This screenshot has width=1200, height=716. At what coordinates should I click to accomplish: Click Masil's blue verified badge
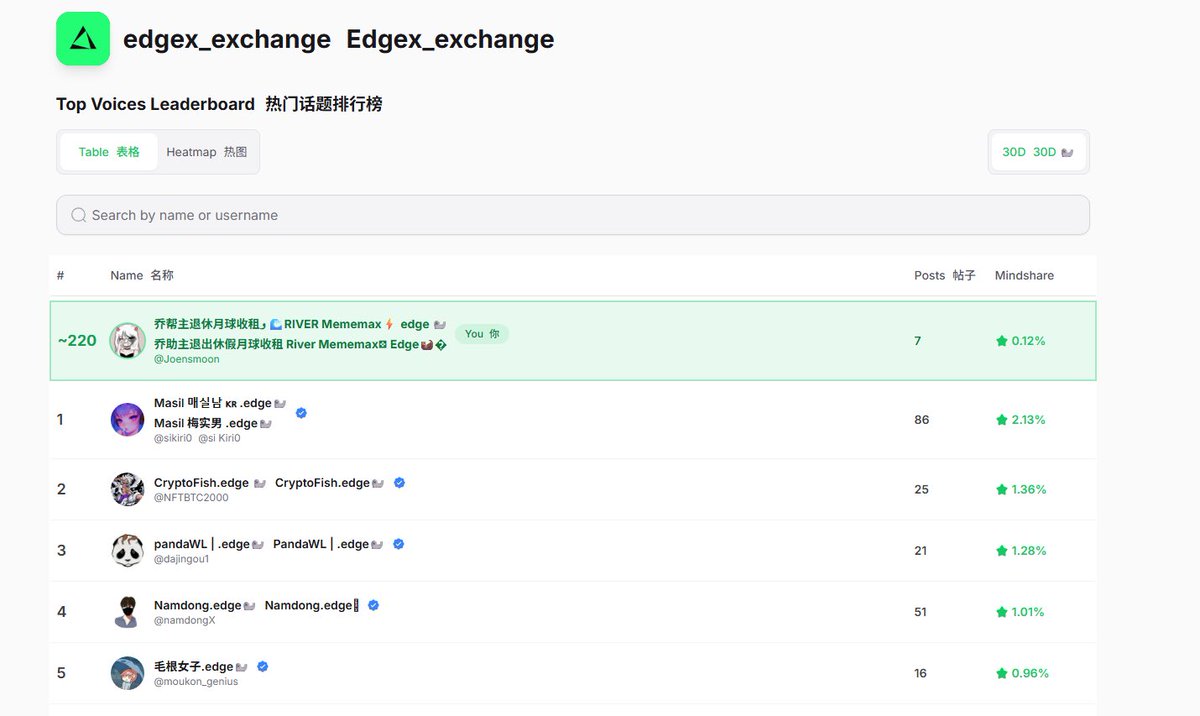pos(301,412)
